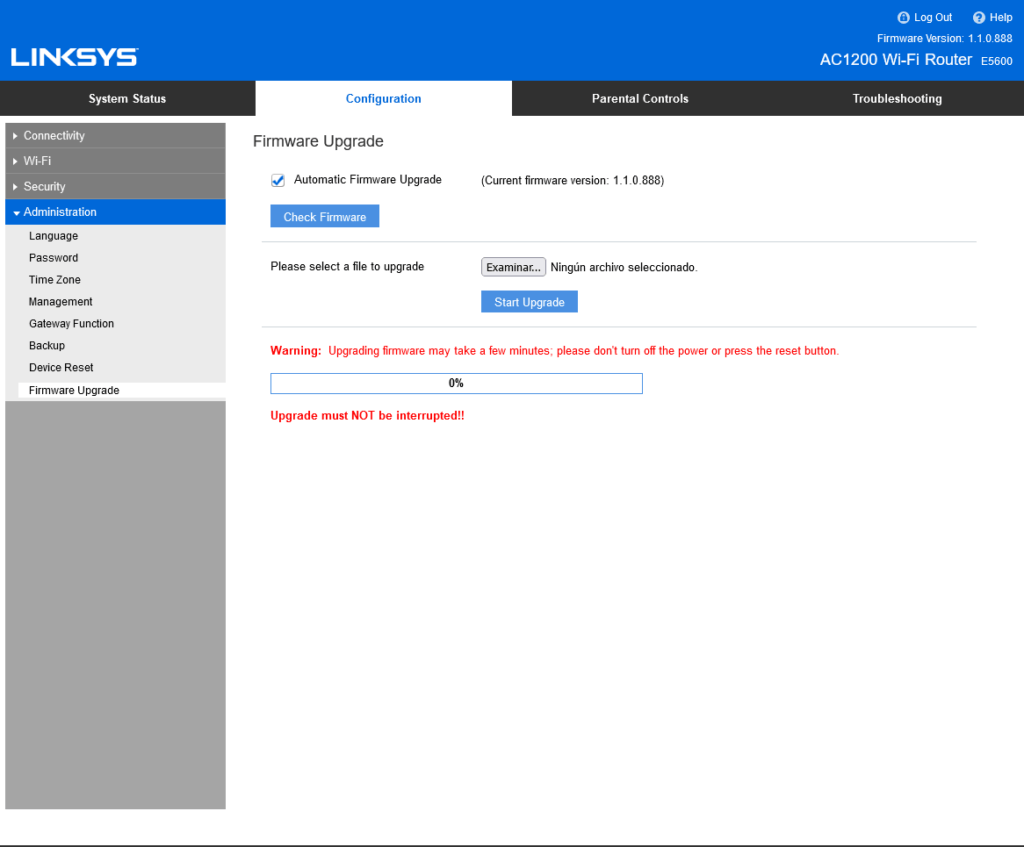The height and width of the screenshot is (847, 1024).
Task: Open Backup in sidebar
Action: [47, 345]
